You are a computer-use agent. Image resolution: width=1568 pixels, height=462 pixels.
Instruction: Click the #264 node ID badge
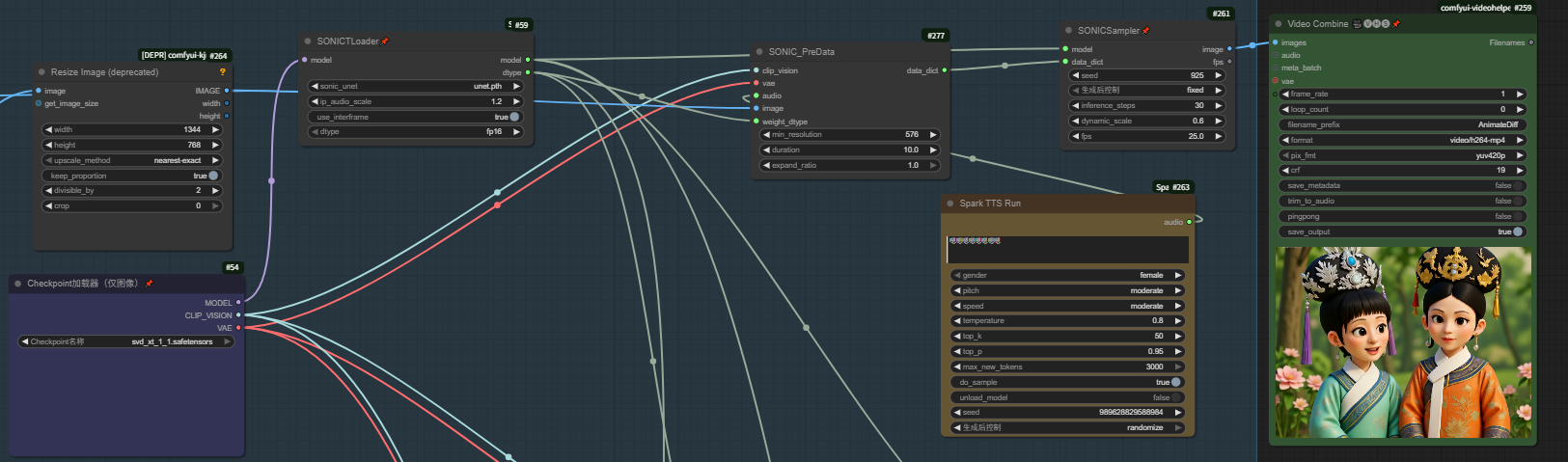click(x=218, y=56)
